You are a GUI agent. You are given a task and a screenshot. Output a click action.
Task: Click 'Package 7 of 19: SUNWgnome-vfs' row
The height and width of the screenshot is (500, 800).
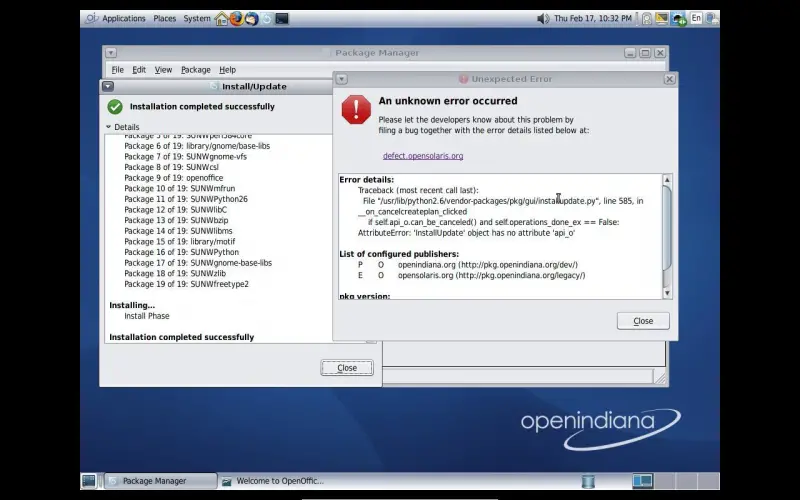pyautogui.click(x=185, y=157)
